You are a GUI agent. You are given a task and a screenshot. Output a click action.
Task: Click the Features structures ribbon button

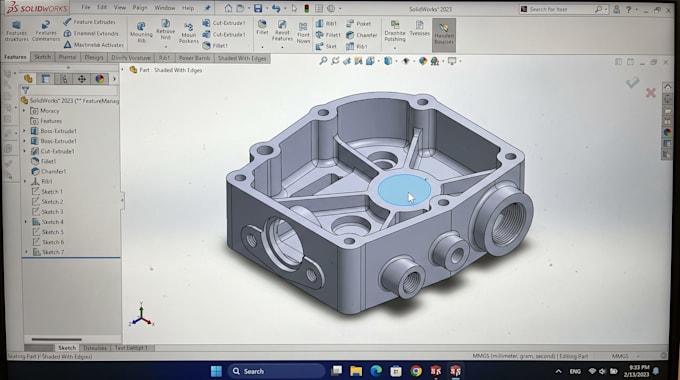(16, 31)
